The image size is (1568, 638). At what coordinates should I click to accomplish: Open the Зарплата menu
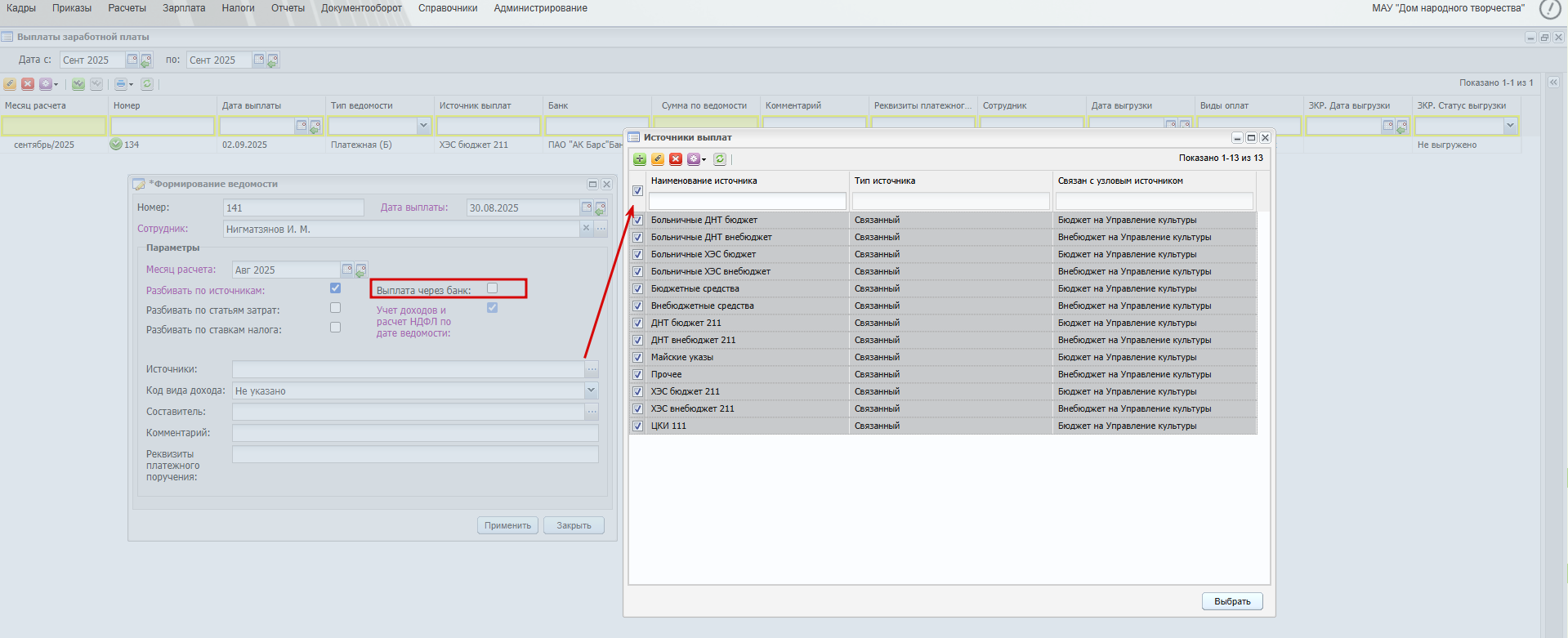coord(184,8)
